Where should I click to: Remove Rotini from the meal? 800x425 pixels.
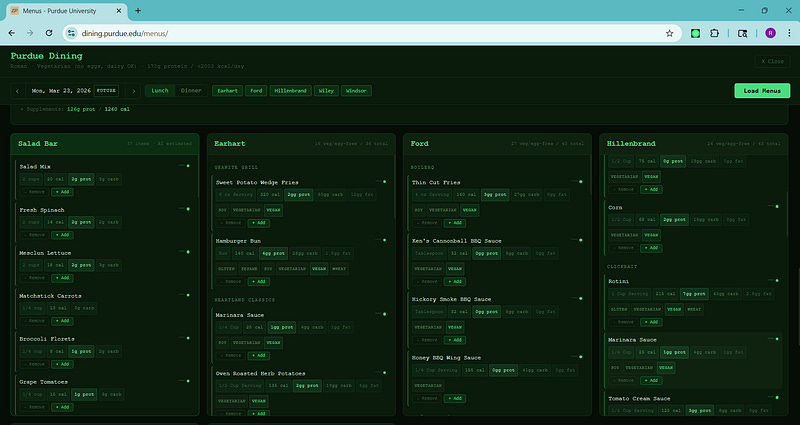623,322
